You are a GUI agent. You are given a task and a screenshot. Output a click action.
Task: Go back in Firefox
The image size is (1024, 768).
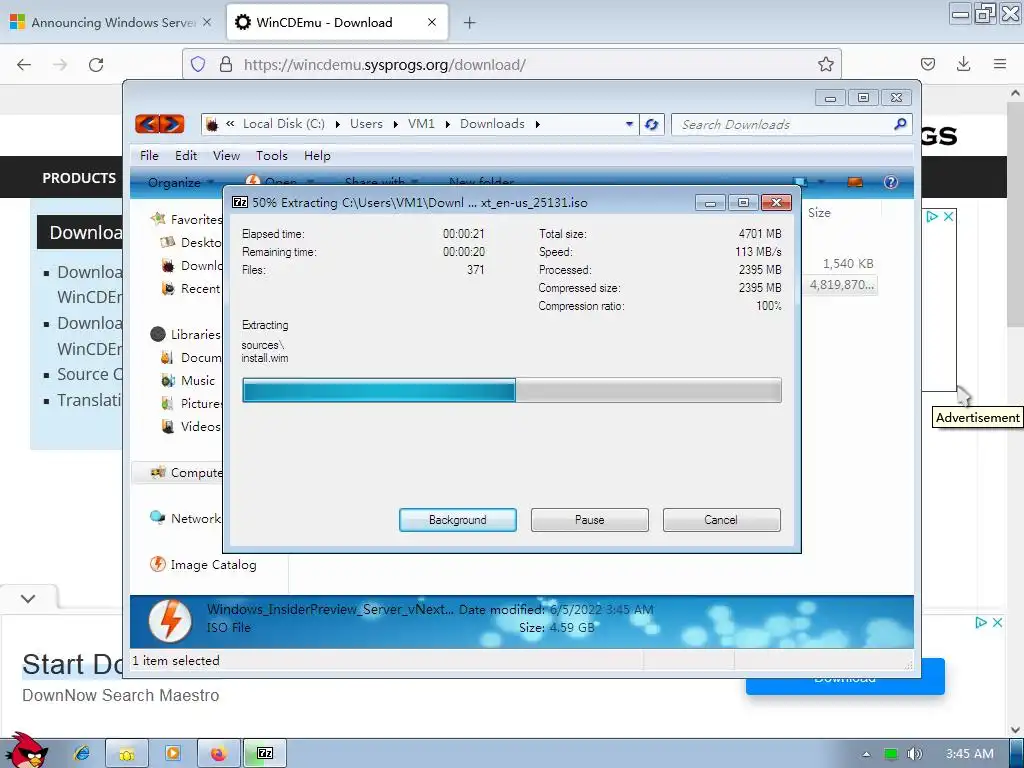pos(24,65)
